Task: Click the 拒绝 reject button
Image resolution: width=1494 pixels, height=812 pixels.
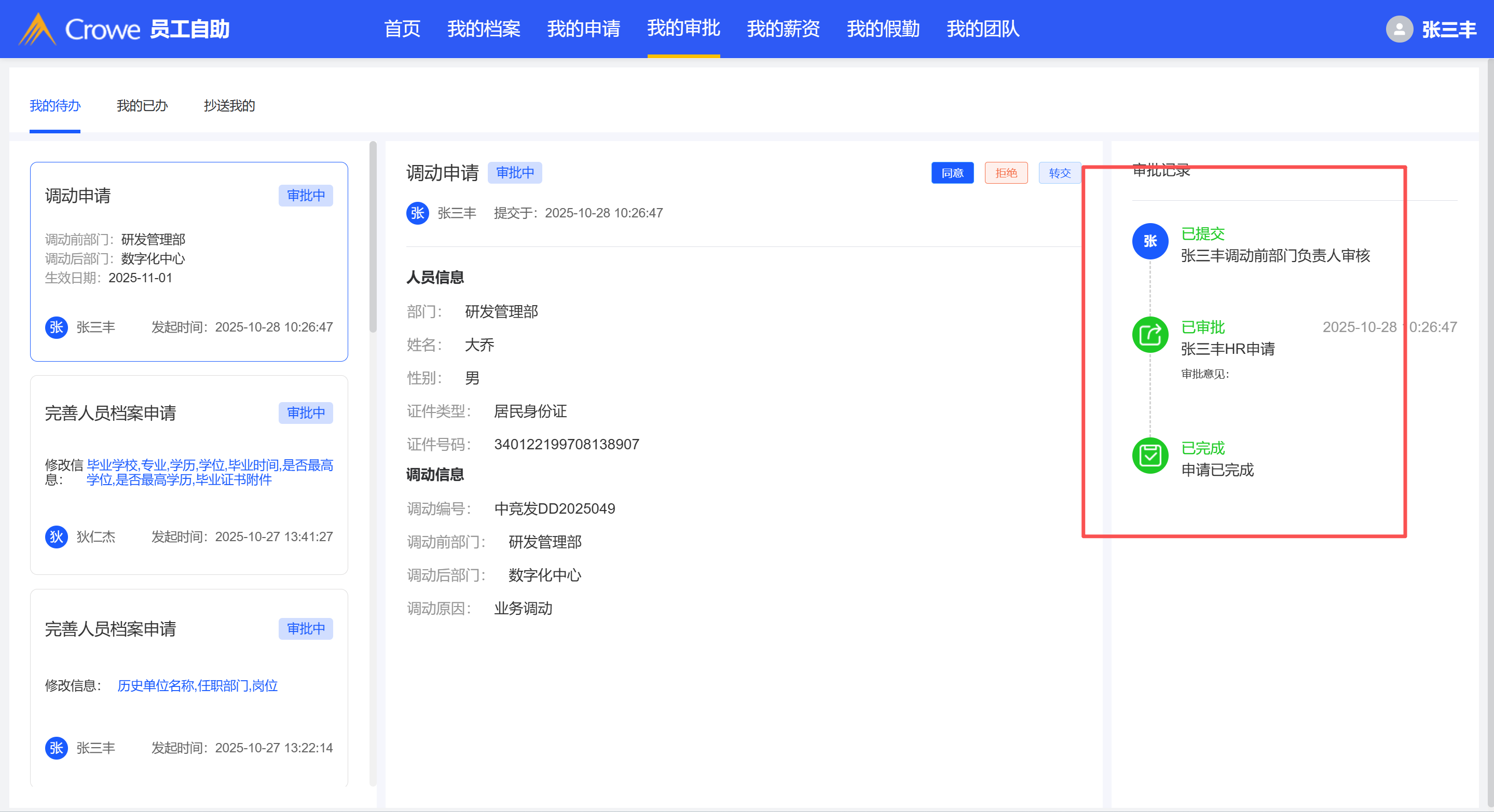Action: 1006,173
